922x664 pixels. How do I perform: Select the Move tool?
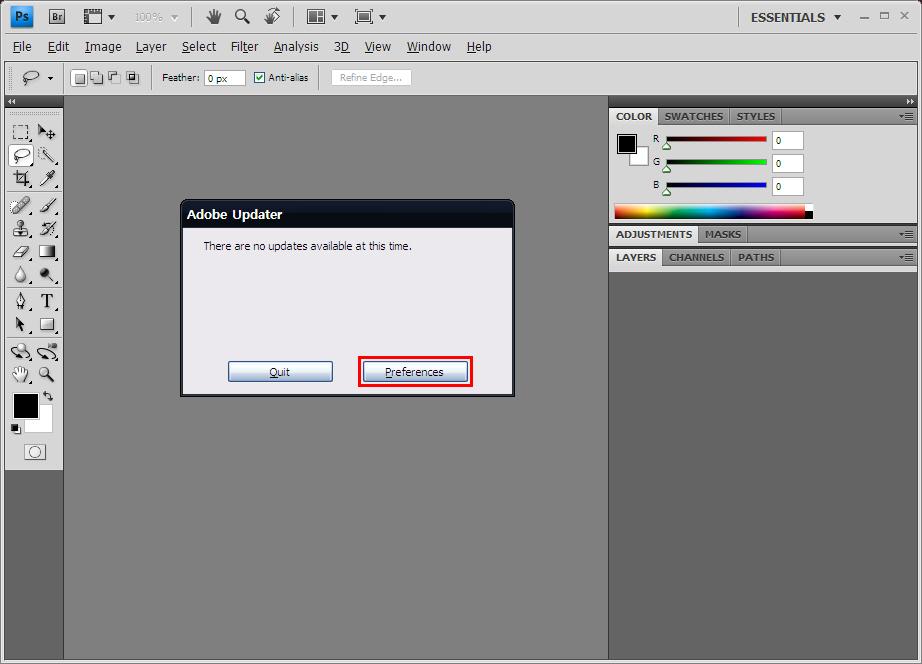click(x=46, y=132)
